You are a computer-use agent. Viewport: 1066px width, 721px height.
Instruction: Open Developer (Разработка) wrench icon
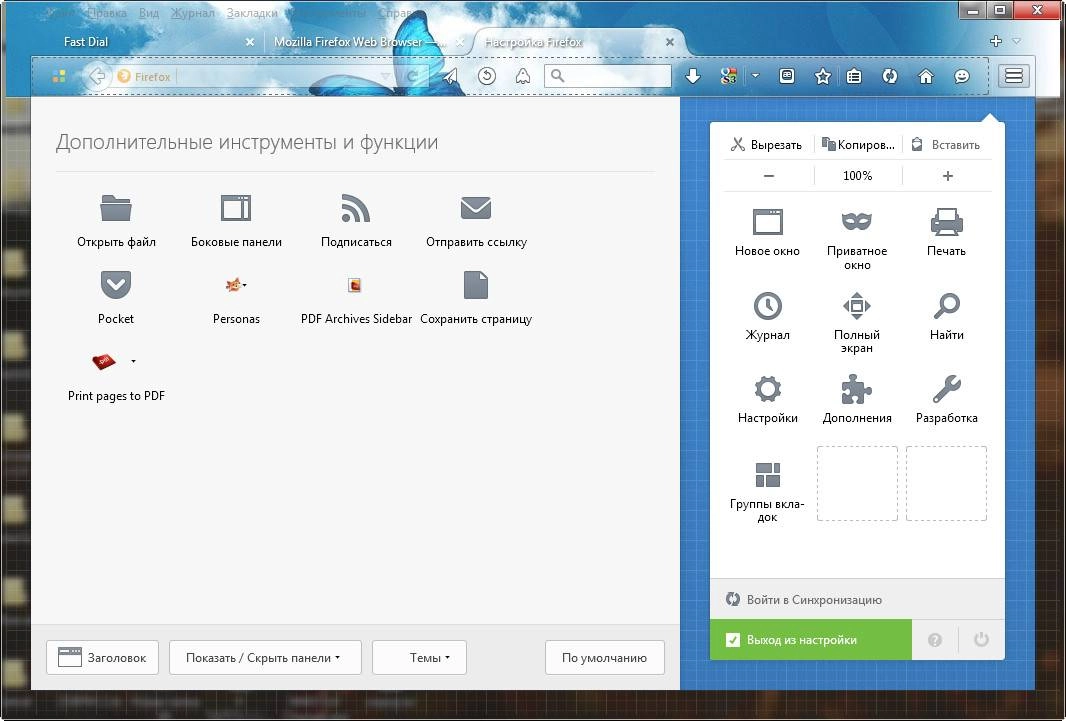(x=946, y=389)
